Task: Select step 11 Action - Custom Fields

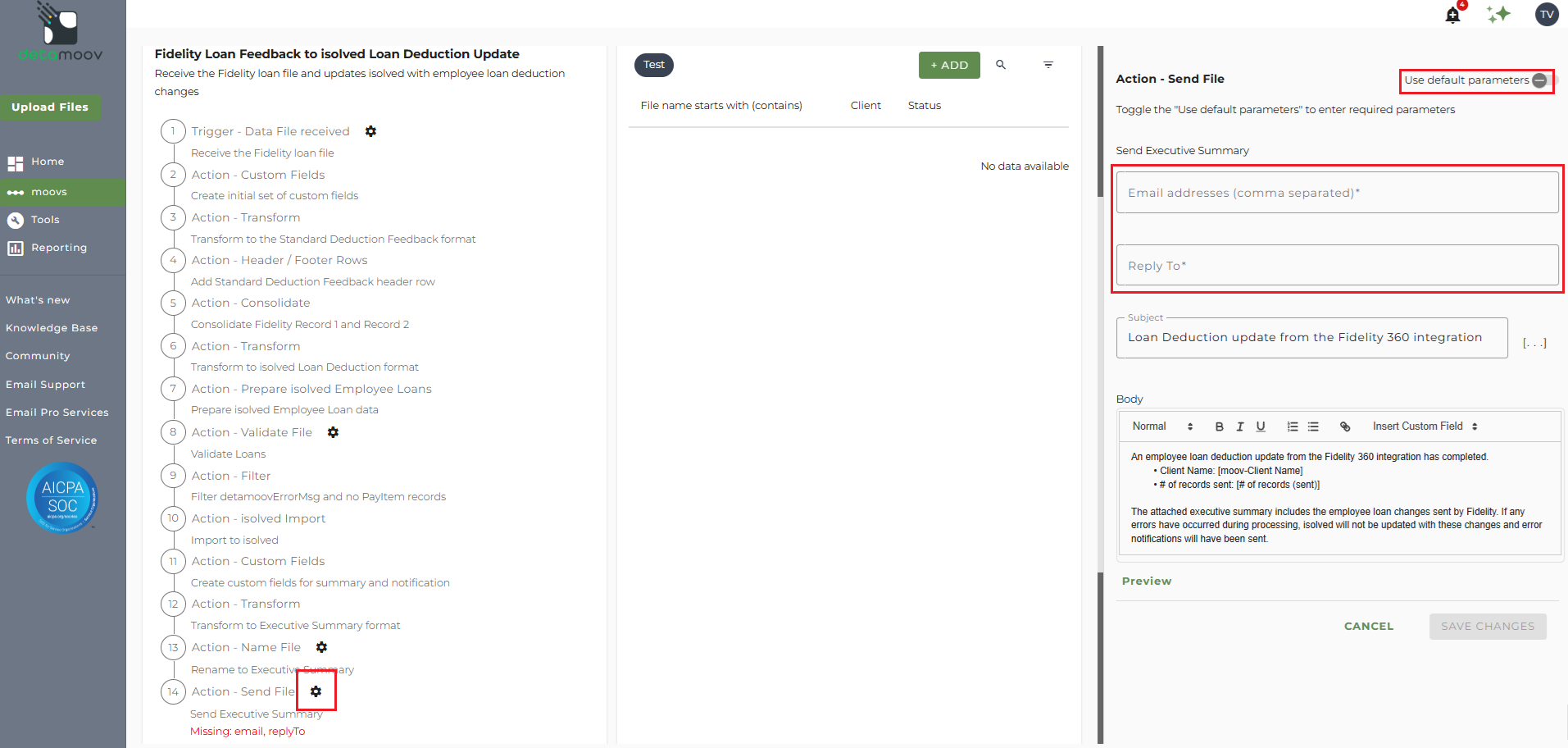Action: click(258, 561)
